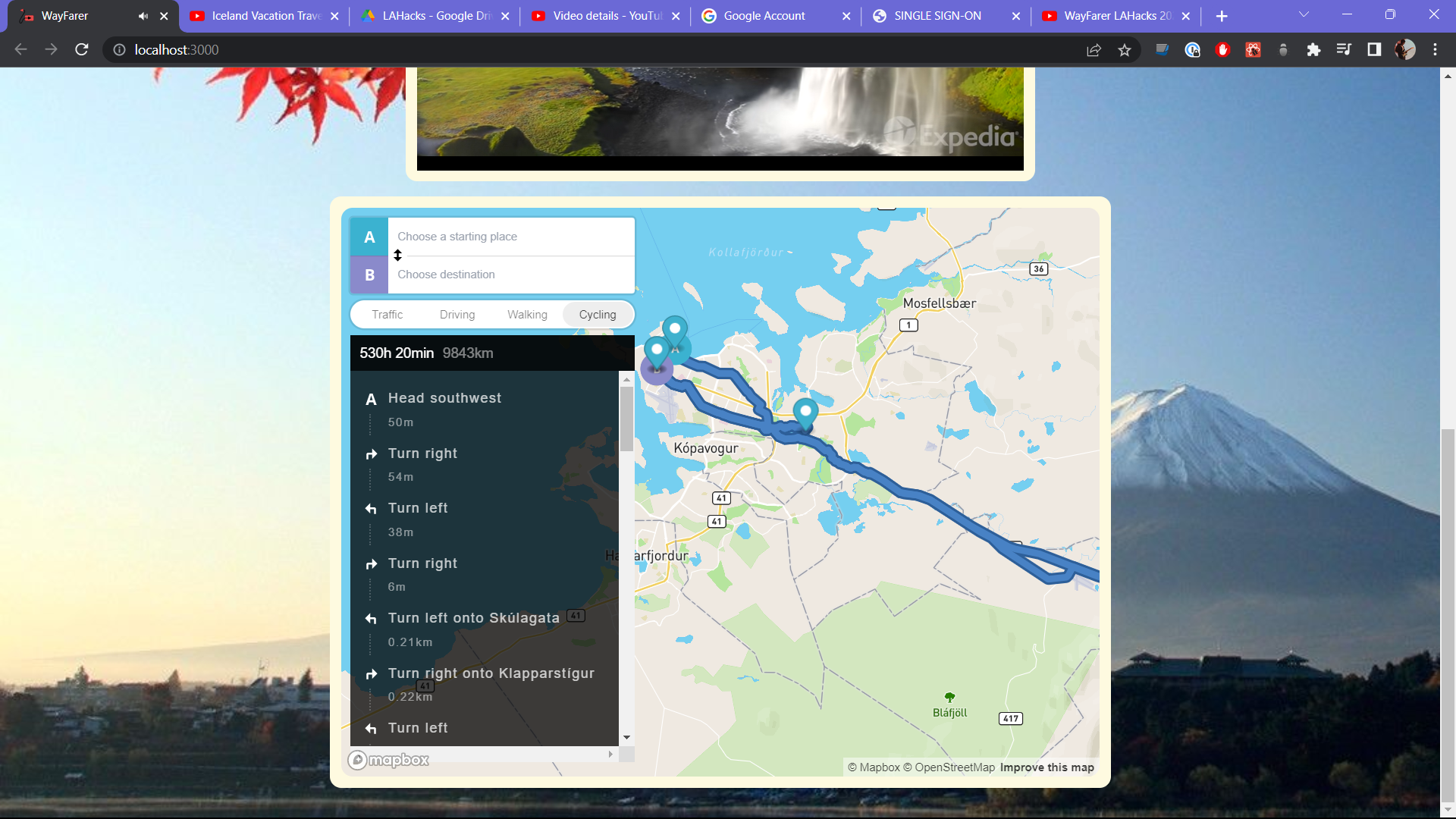Viewport: 1456px width, 819px height.
Task: Click the bookmark star icon in address bar
Action: [x=1124, y=50]
